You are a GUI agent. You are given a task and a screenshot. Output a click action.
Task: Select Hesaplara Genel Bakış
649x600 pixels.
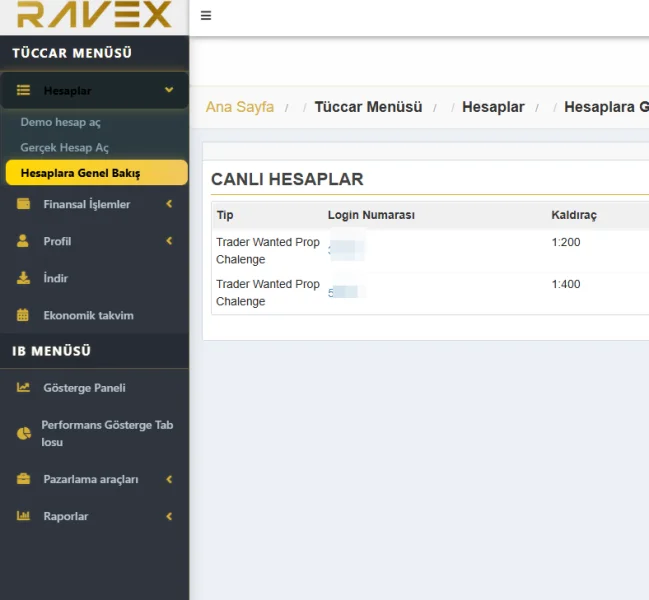click(x=96, y=173)
